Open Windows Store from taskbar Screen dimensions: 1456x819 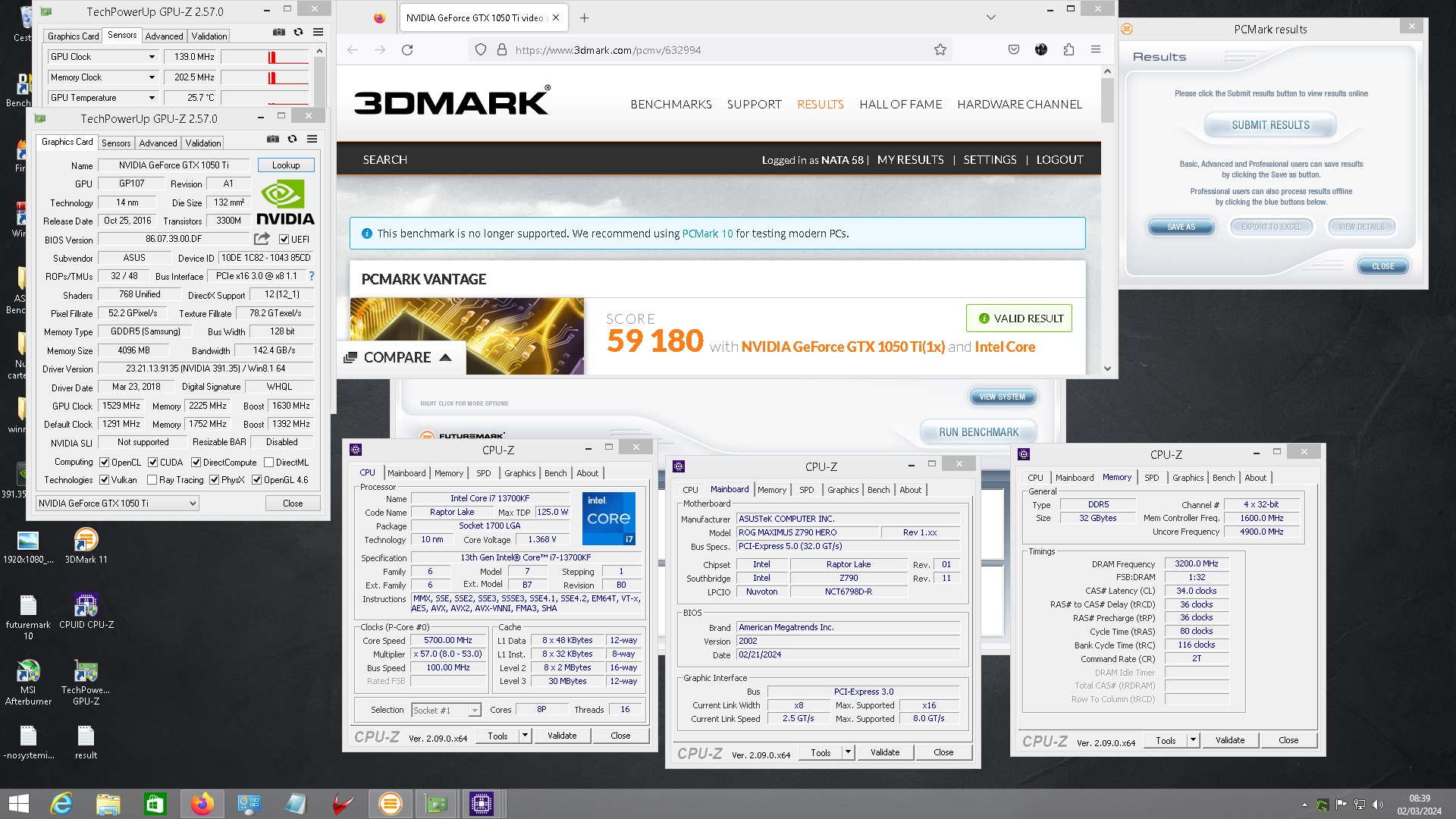155,804
